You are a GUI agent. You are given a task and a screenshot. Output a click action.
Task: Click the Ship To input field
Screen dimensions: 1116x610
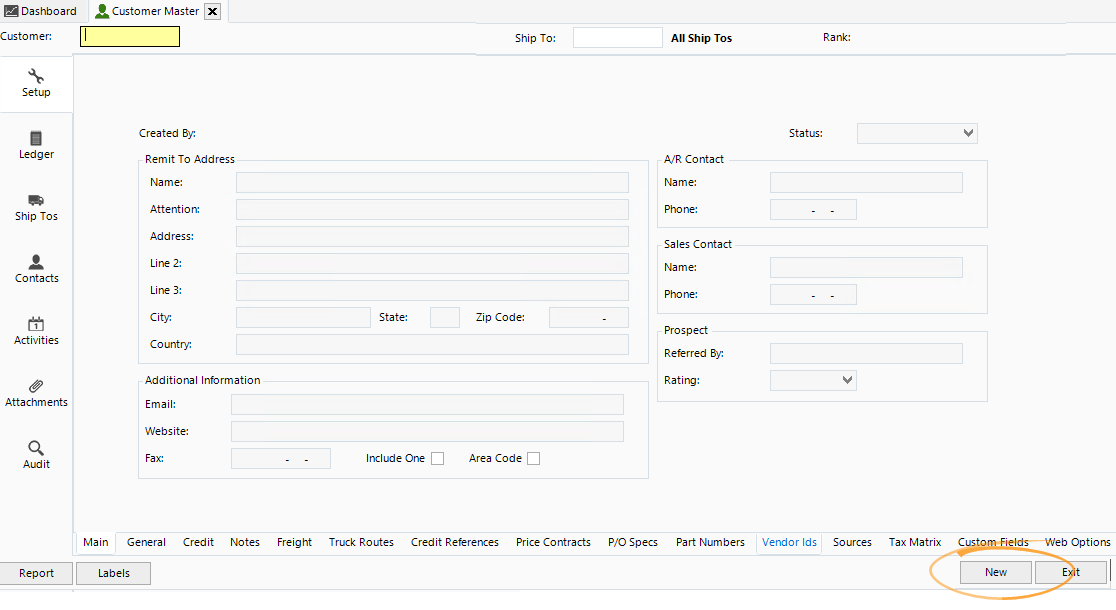pyautogui.click(x=617, y=38)
